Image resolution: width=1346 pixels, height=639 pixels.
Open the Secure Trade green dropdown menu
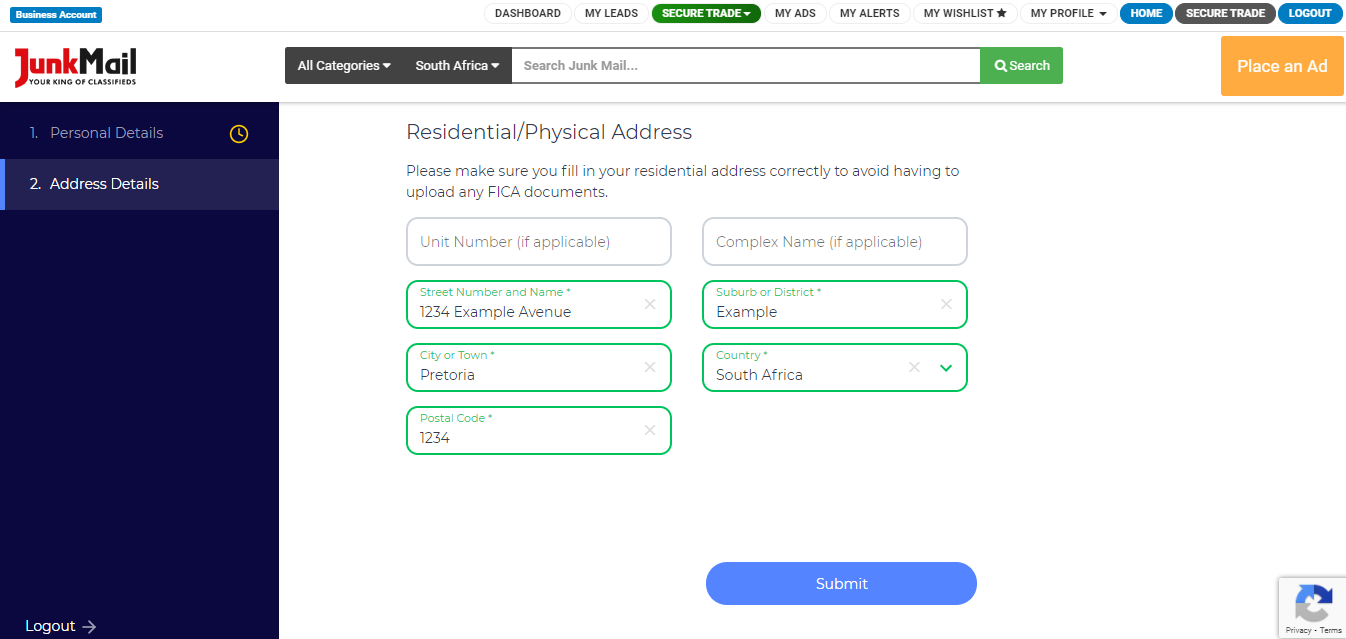tap(706, 14)
